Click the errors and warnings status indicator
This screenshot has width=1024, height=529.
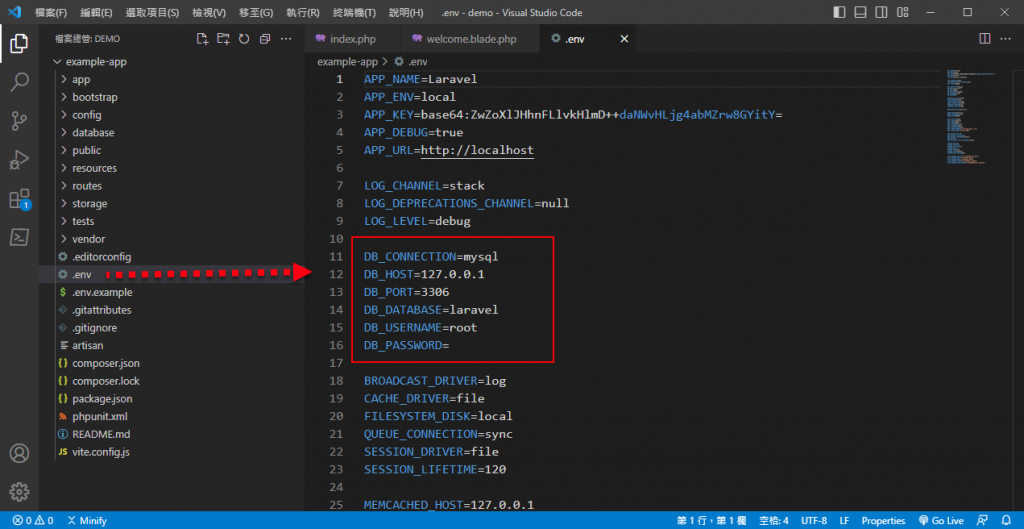[33, 521]
